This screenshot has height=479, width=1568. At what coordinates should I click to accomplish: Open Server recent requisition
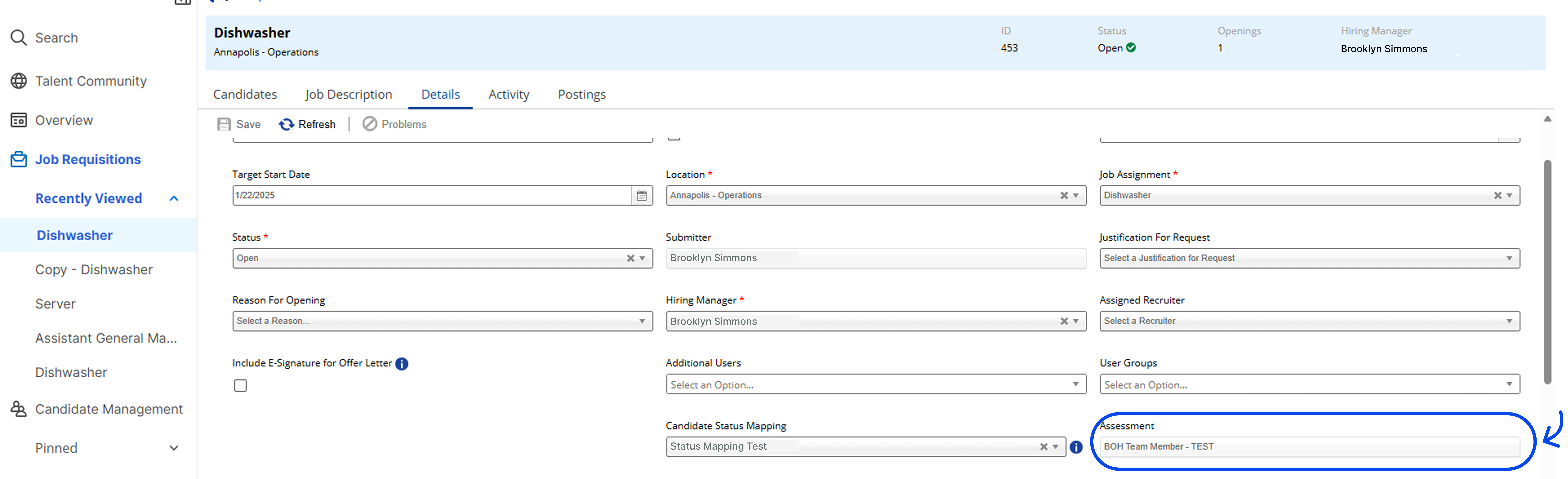click(x=55, y=304)
